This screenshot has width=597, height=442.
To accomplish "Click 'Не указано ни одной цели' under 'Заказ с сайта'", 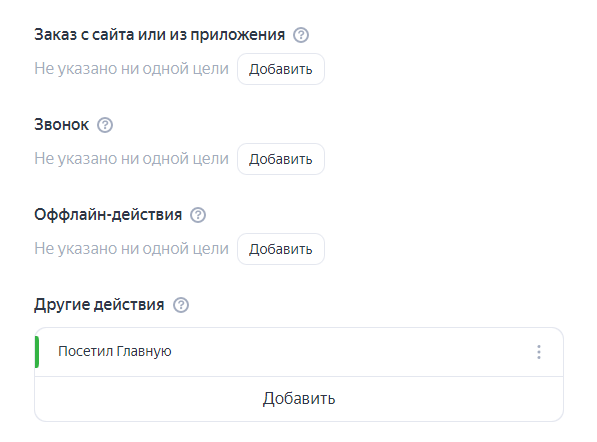I will pyautogui.click(x=131, y=69).
